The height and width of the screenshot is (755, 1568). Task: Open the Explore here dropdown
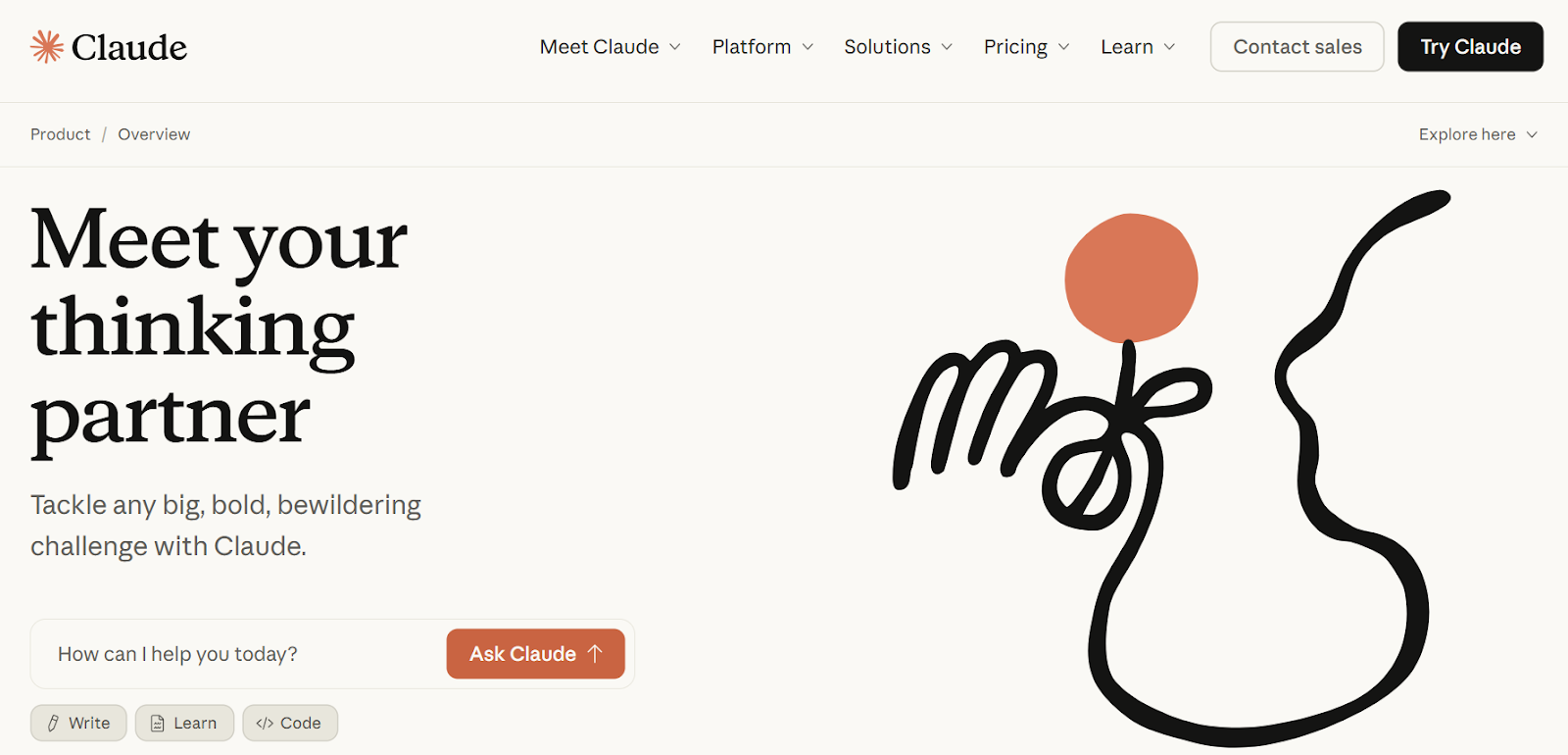(x=1478, y=134)
